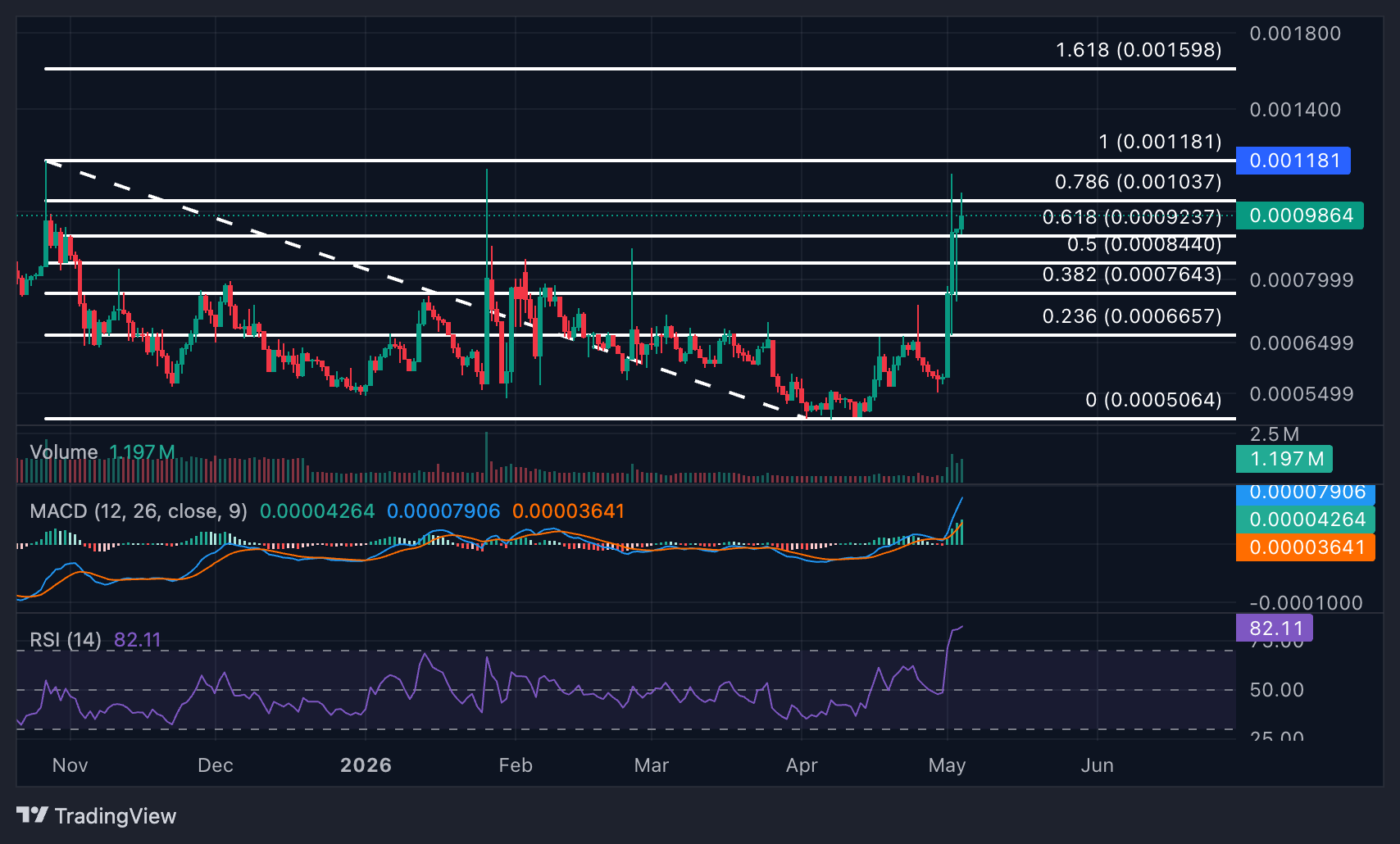Select the blue 0.001181 price label
The image size is (1400, 844).
[x=1293, y=161]
